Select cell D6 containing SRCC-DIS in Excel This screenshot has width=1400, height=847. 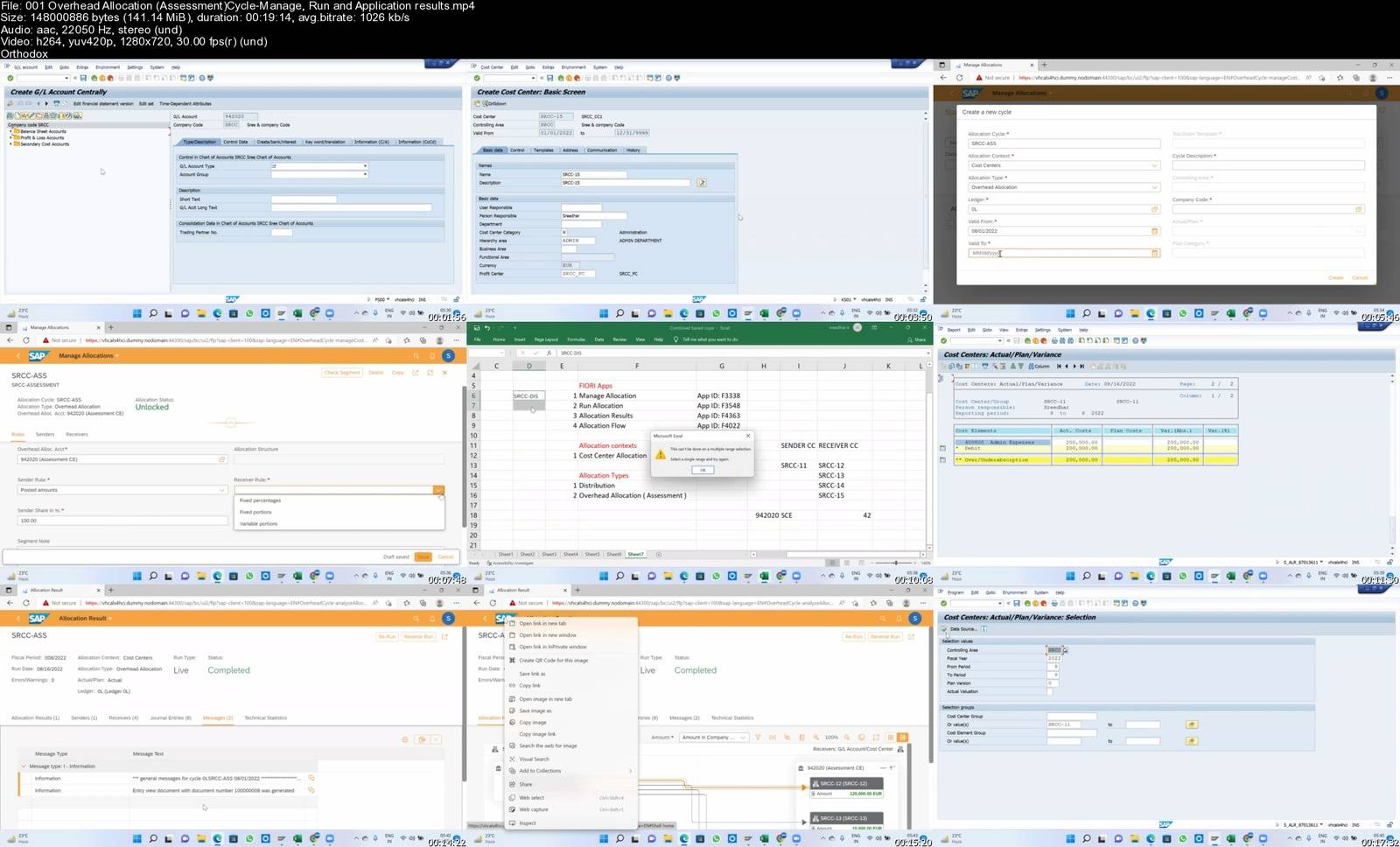click(x=528, y=395)
